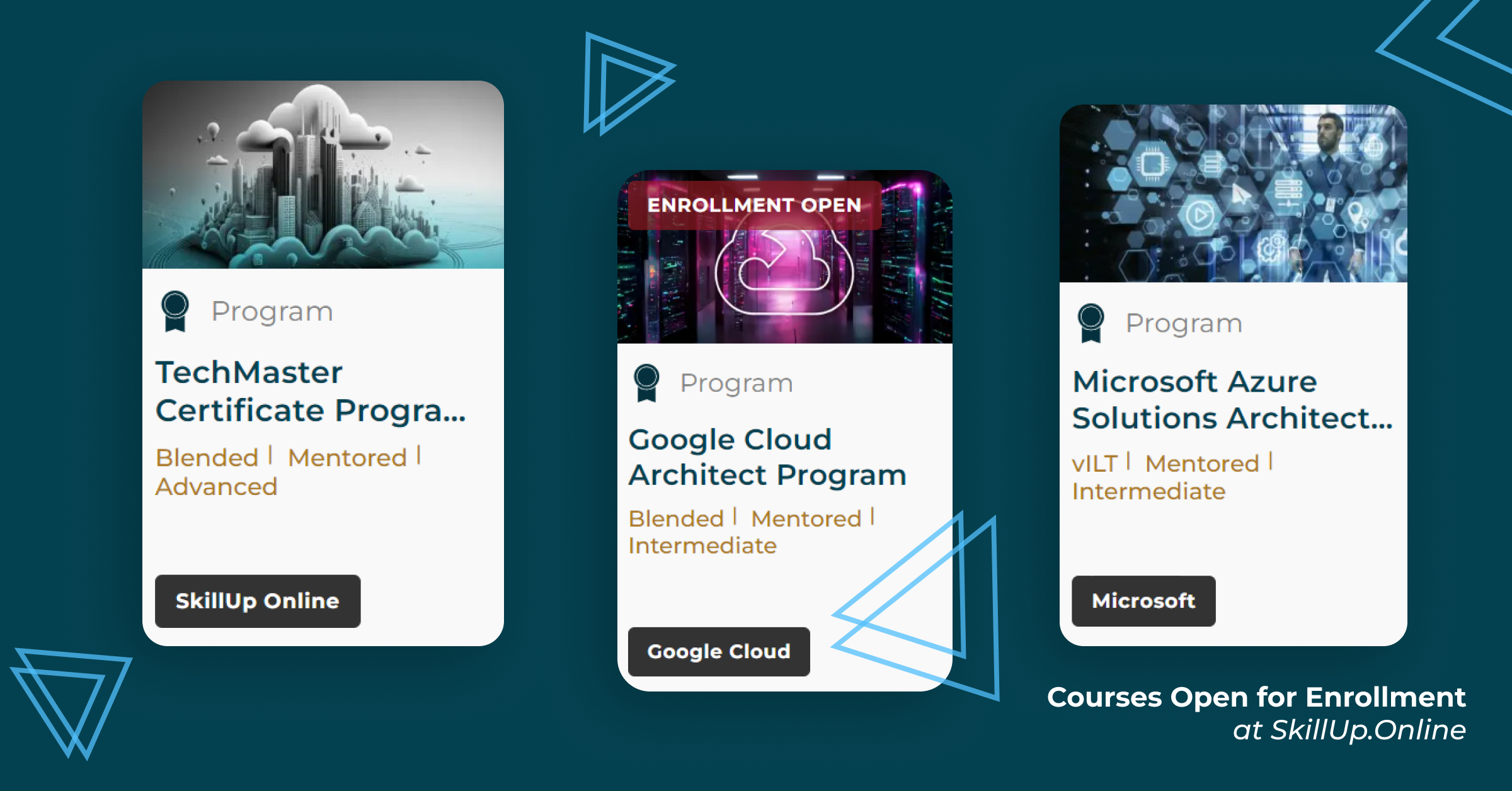Click Blended tag on TechMaster card
The height and width of the screenshot is (791, 1512).
(x=207, y=457)
